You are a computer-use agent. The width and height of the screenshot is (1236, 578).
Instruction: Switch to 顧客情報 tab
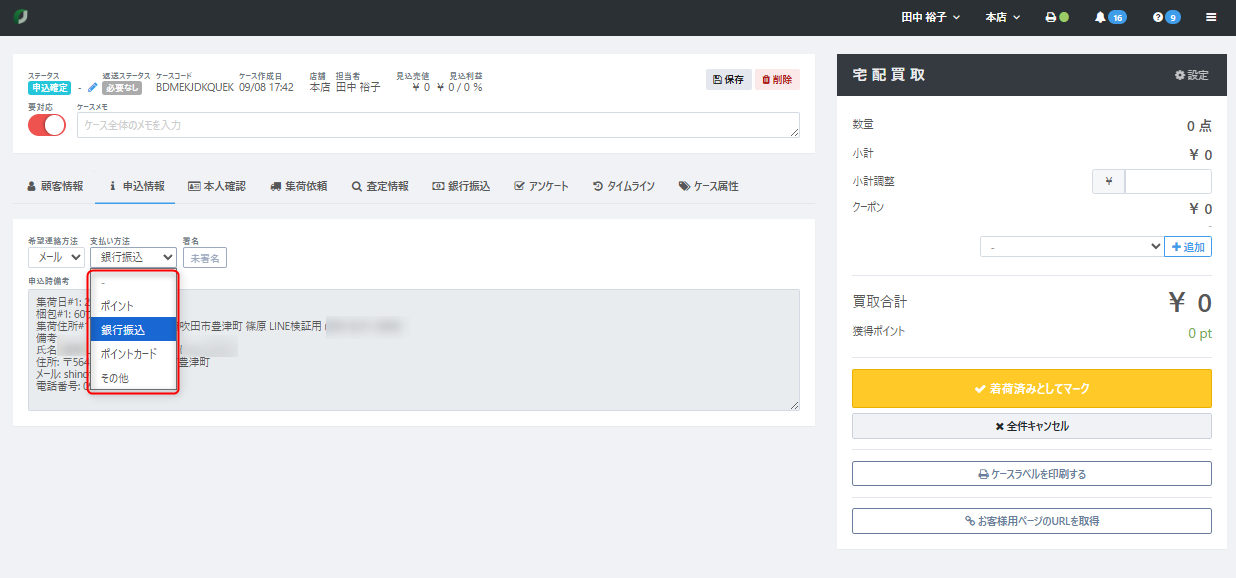pyautogui.click(x=55, y=186)
